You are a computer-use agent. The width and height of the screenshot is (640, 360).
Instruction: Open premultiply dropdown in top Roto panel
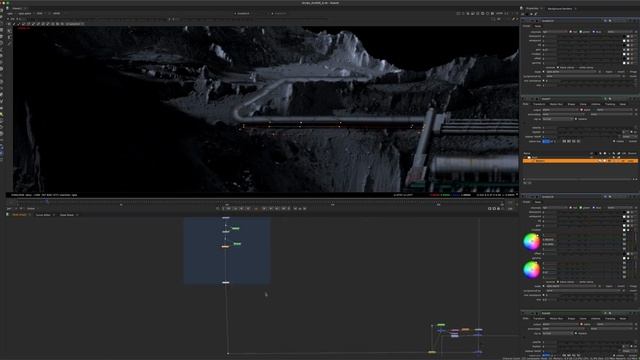coord(563,114)
